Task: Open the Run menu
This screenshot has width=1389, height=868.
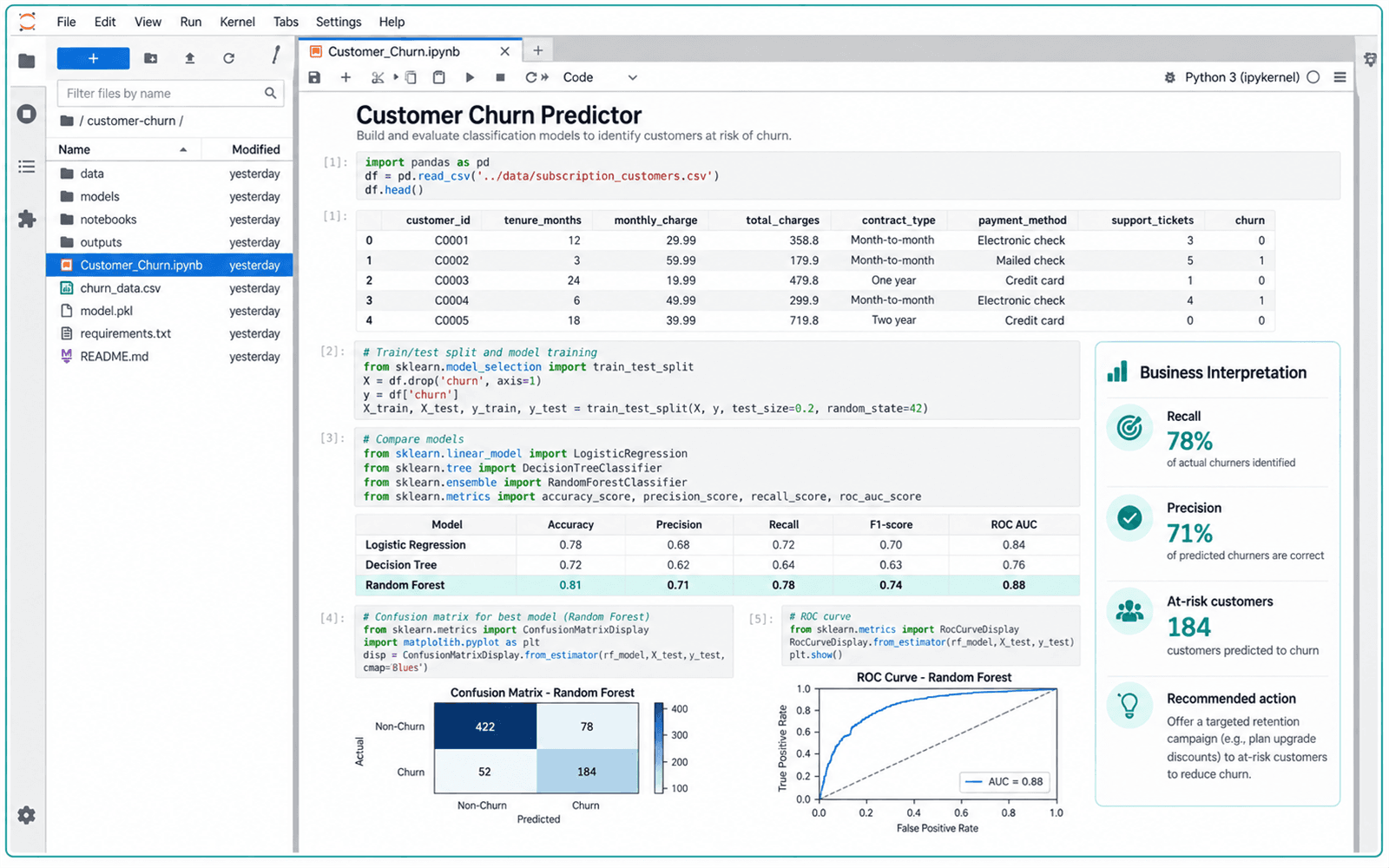Action: click(191, 22)
